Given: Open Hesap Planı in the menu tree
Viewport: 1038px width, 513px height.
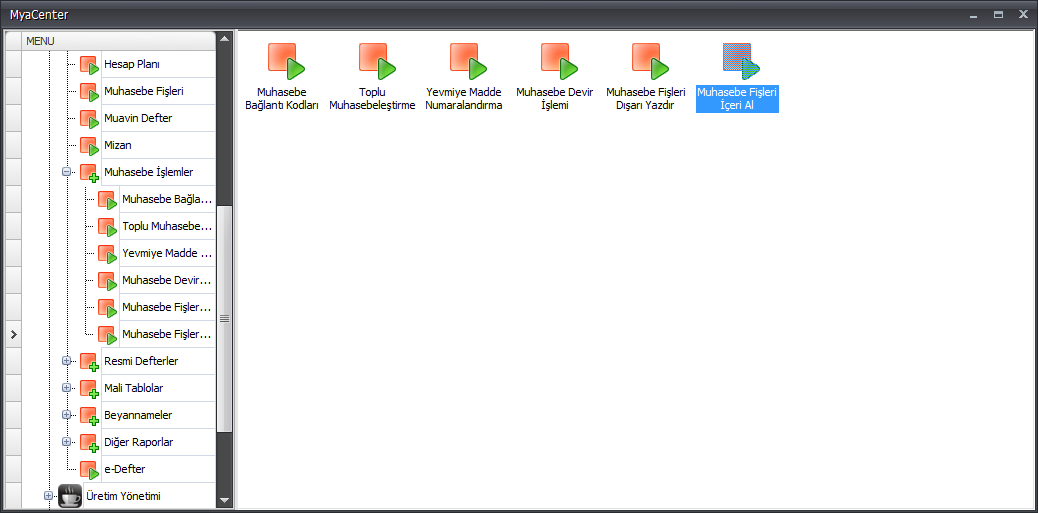Looking at the screenshot, I should pyautogui.click(x=132, y=64).
